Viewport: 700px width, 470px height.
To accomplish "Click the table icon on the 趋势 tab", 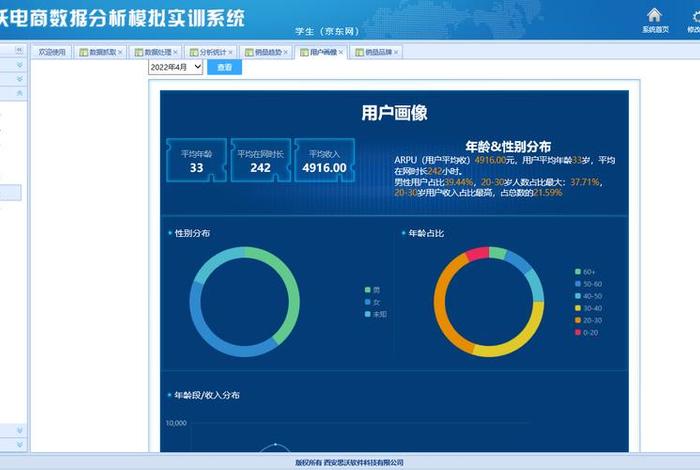I will 249,52.
